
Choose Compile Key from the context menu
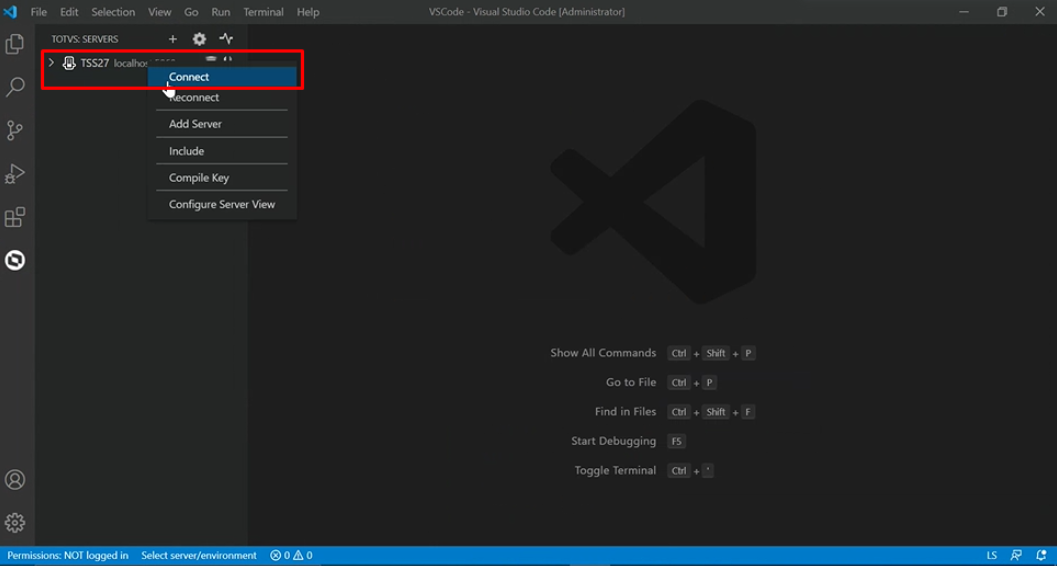[x=222, y=178]
